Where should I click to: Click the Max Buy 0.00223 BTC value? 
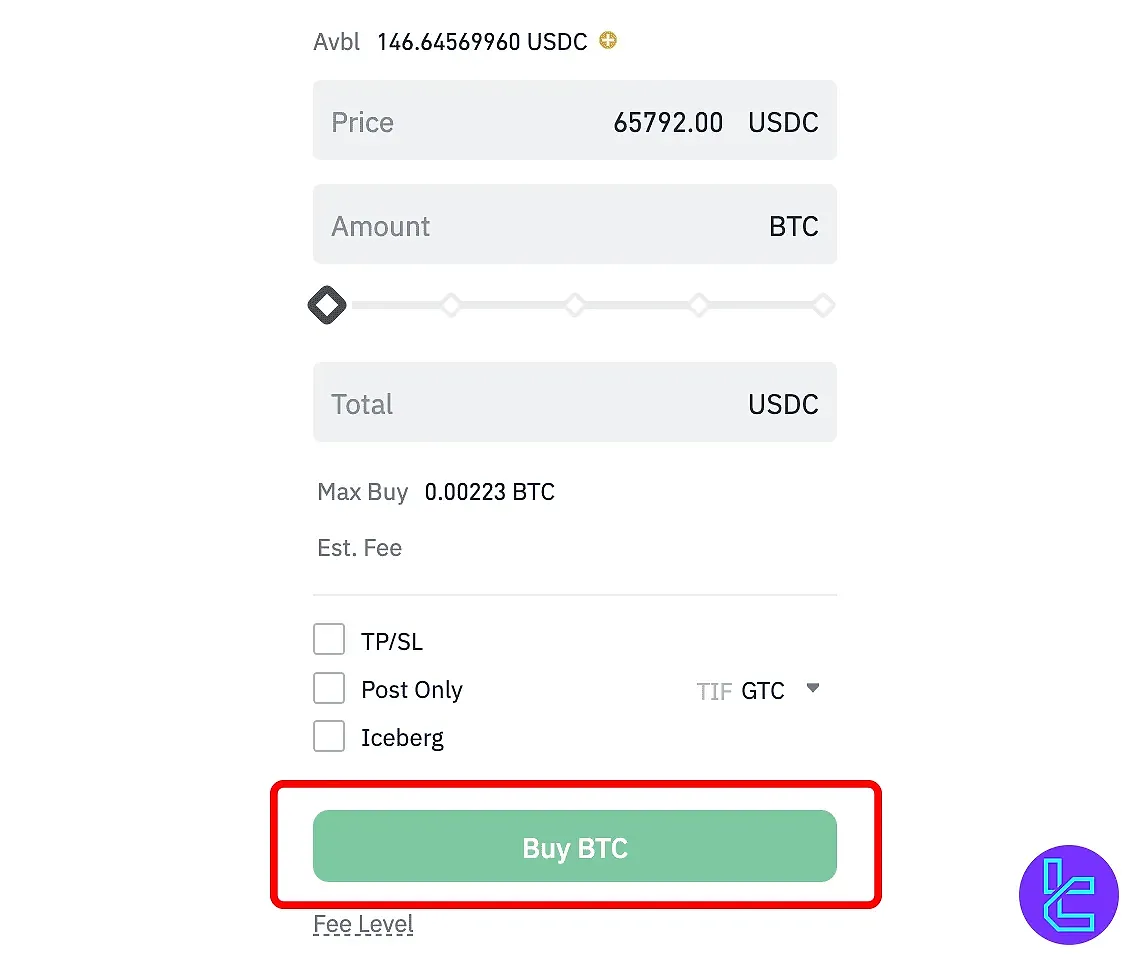point(489,491)
